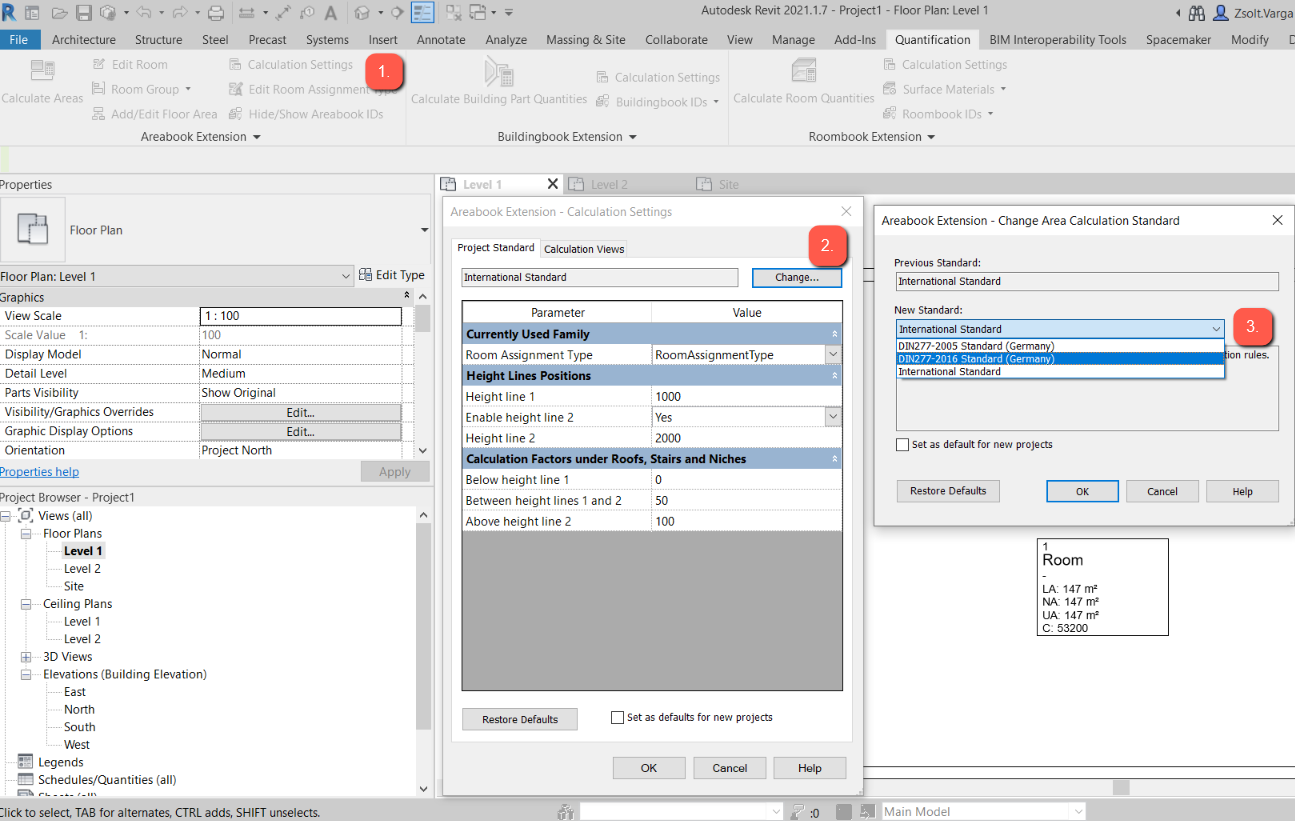Open the Floor Plan: Level 1 instance dropdown
The height and width of the screenshot is (821, 1295).
(x=177, y=276)
